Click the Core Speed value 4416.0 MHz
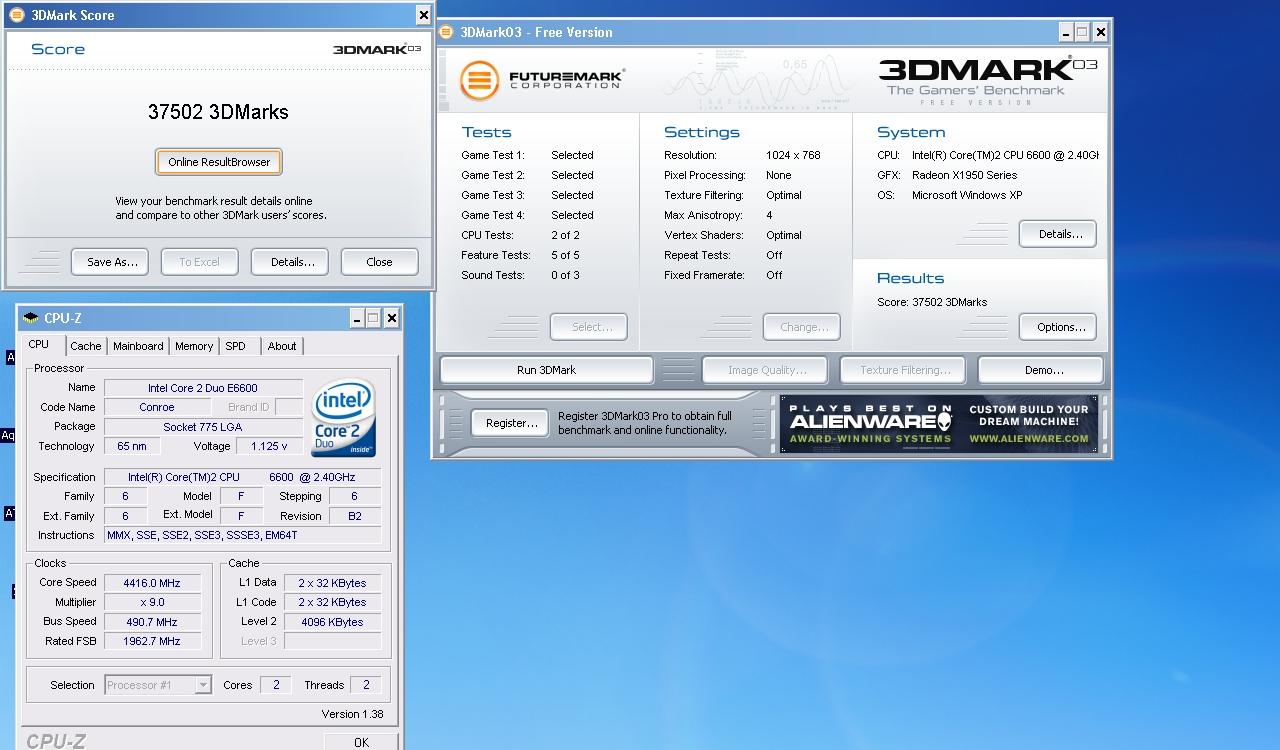1280x750 pixels. tap(152, 583)
